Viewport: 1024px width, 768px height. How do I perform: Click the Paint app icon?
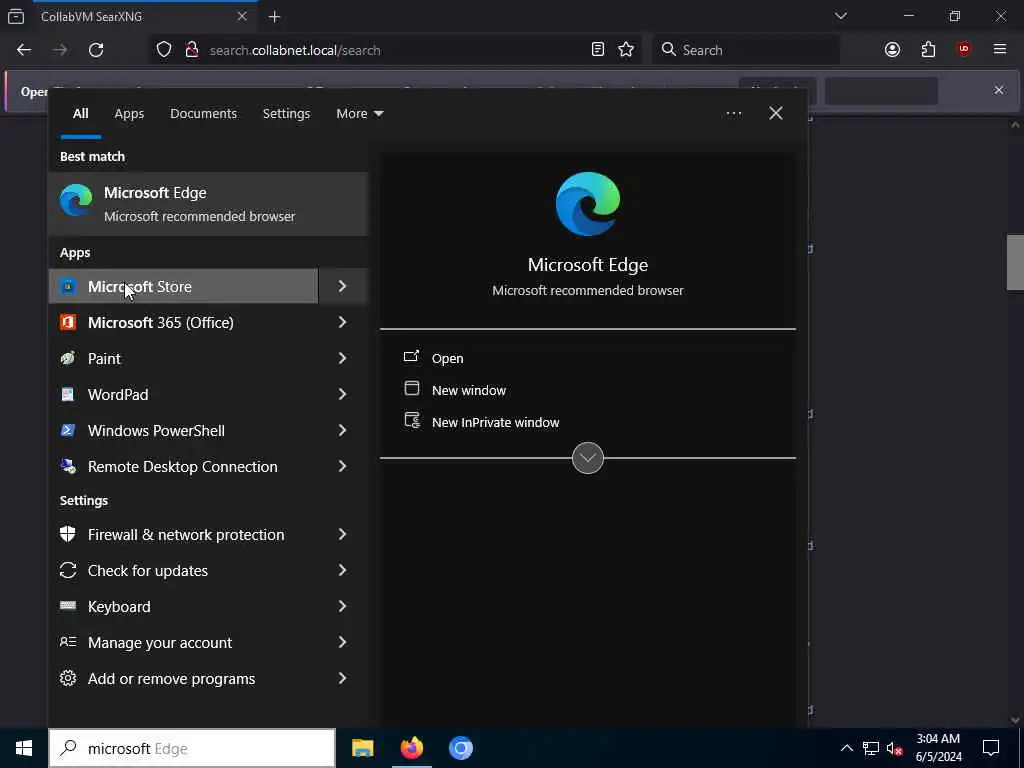68,358
